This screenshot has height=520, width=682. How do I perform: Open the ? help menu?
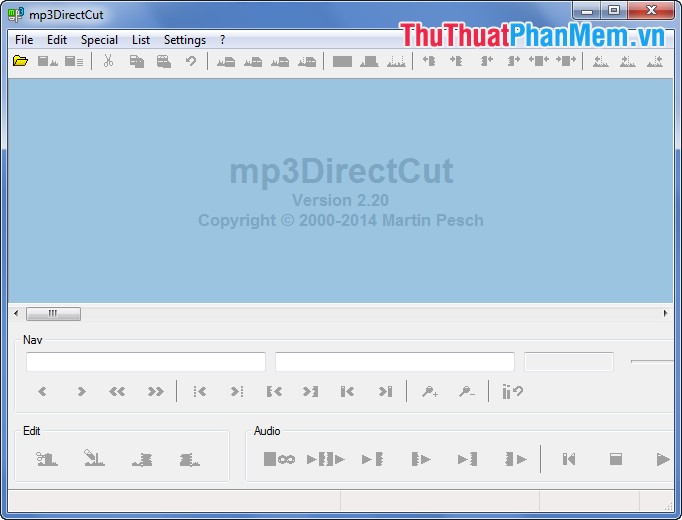tap(223, 40)
